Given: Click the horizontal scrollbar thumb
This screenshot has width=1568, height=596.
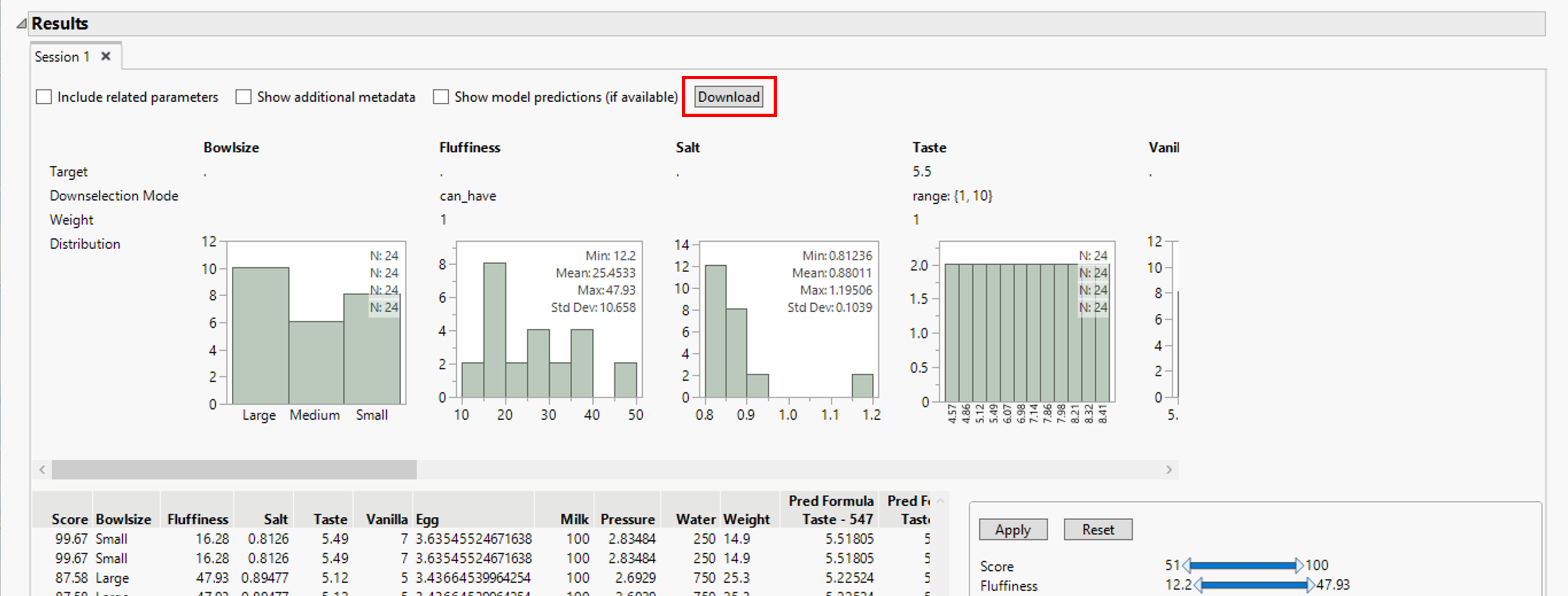Looking at the screenshot, I should (234, 469).
